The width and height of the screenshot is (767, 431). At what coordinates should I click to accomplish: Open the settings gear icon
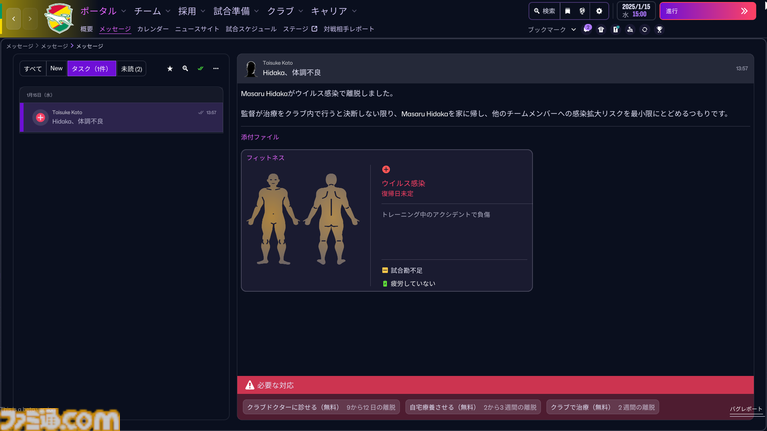(599, 11)
